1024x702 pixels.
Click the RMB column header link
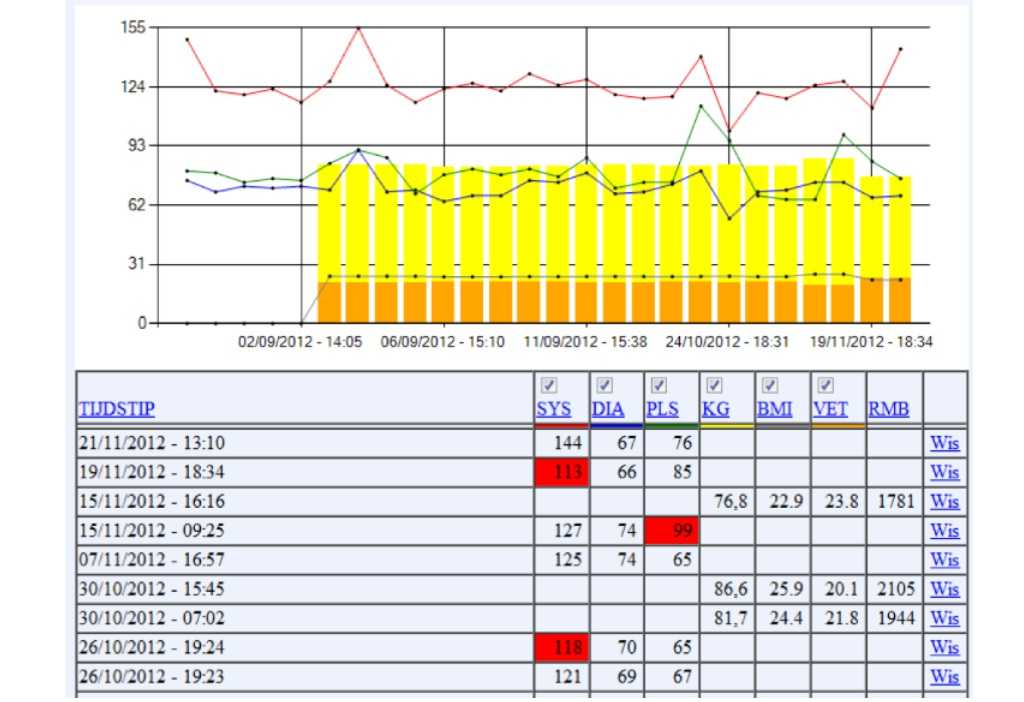tap(888, 409)
